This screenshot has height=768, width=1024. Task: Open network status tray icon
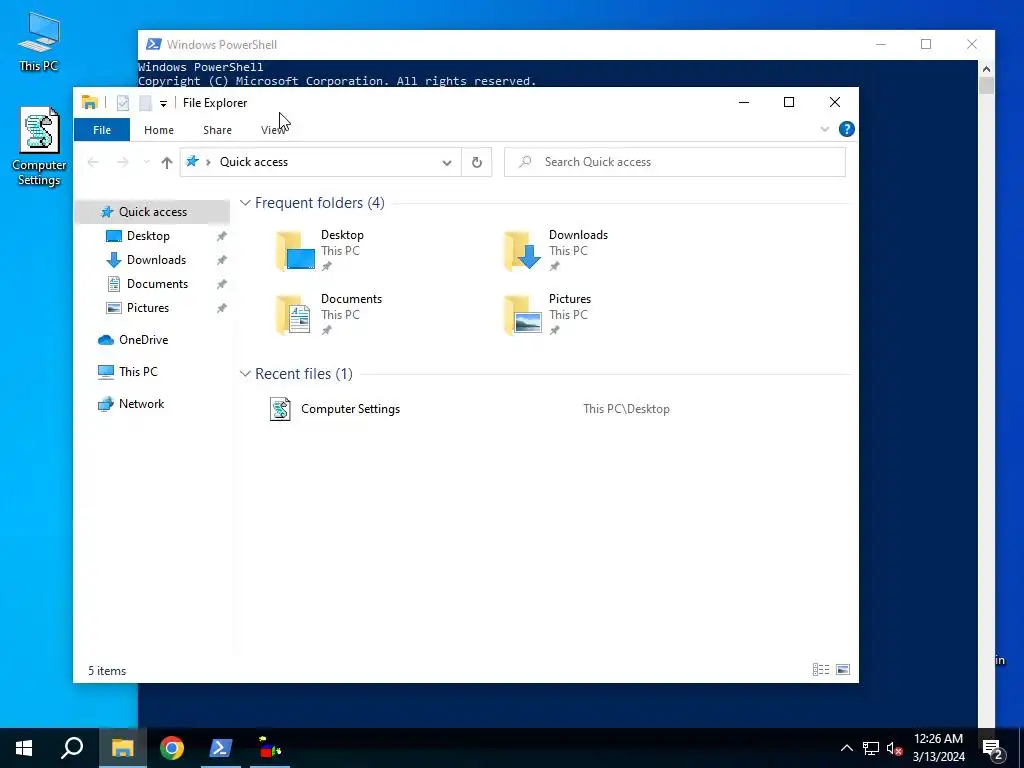871,748
